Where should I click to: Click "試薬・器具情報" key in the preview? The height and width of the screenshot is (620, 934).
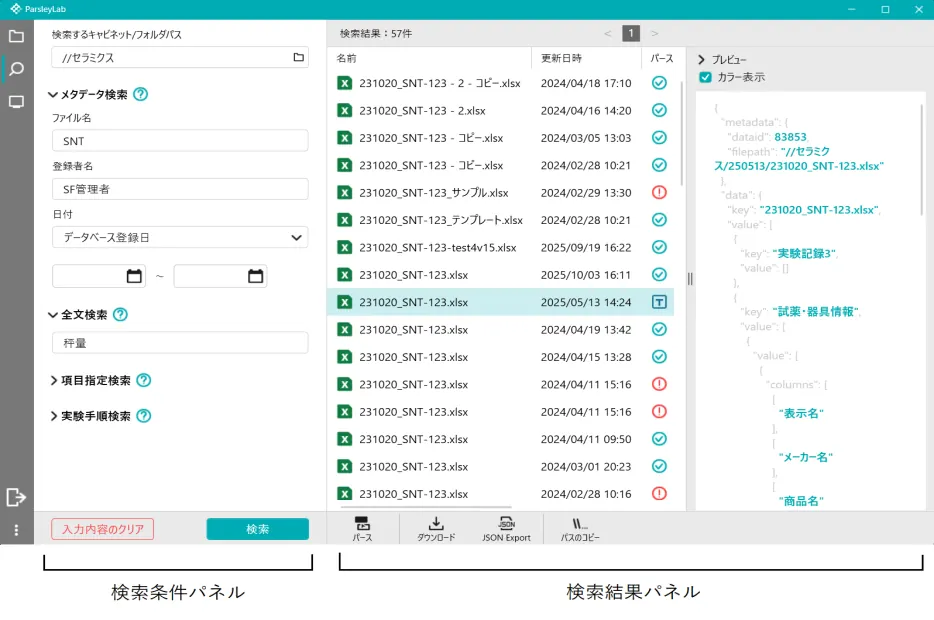click(816, 311)
